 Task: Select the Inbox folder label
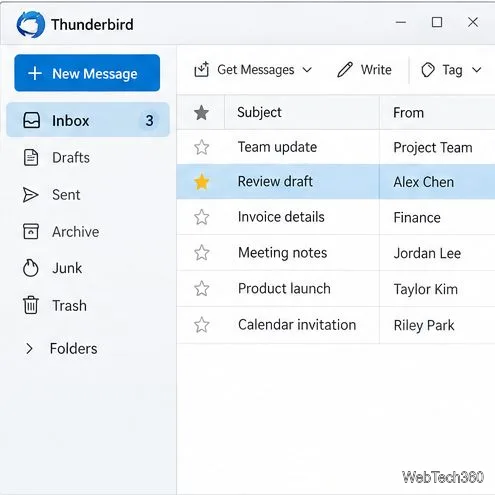[71, 121]
